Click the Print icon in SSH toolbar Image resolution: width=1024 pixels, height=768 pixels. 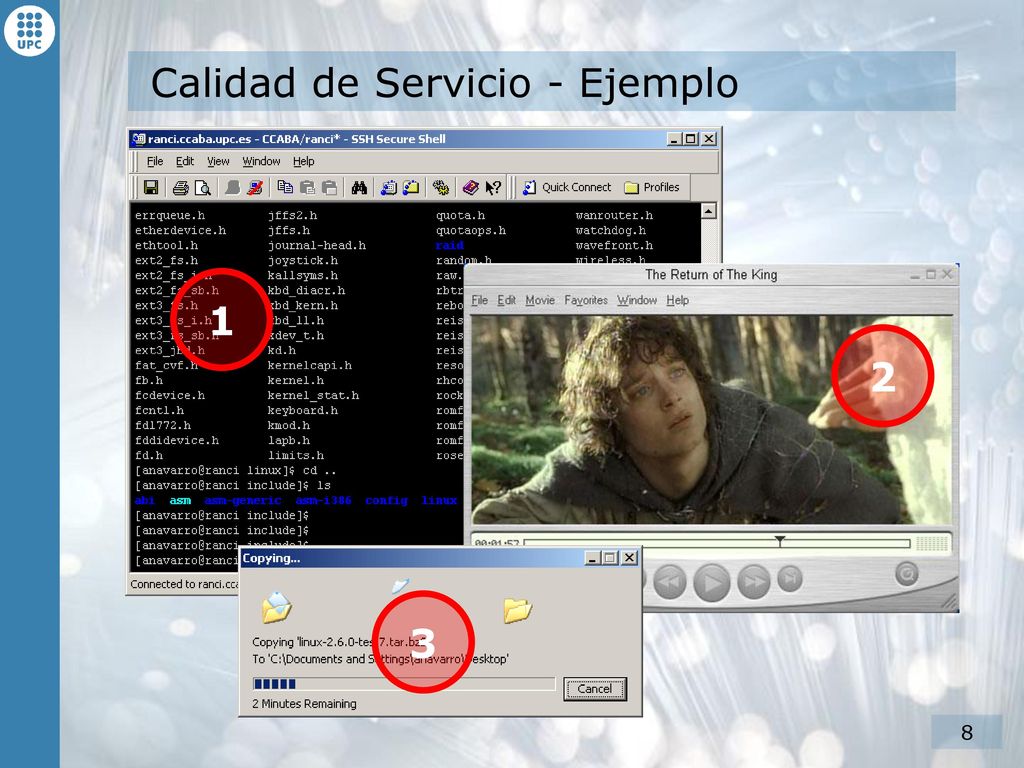181,188
